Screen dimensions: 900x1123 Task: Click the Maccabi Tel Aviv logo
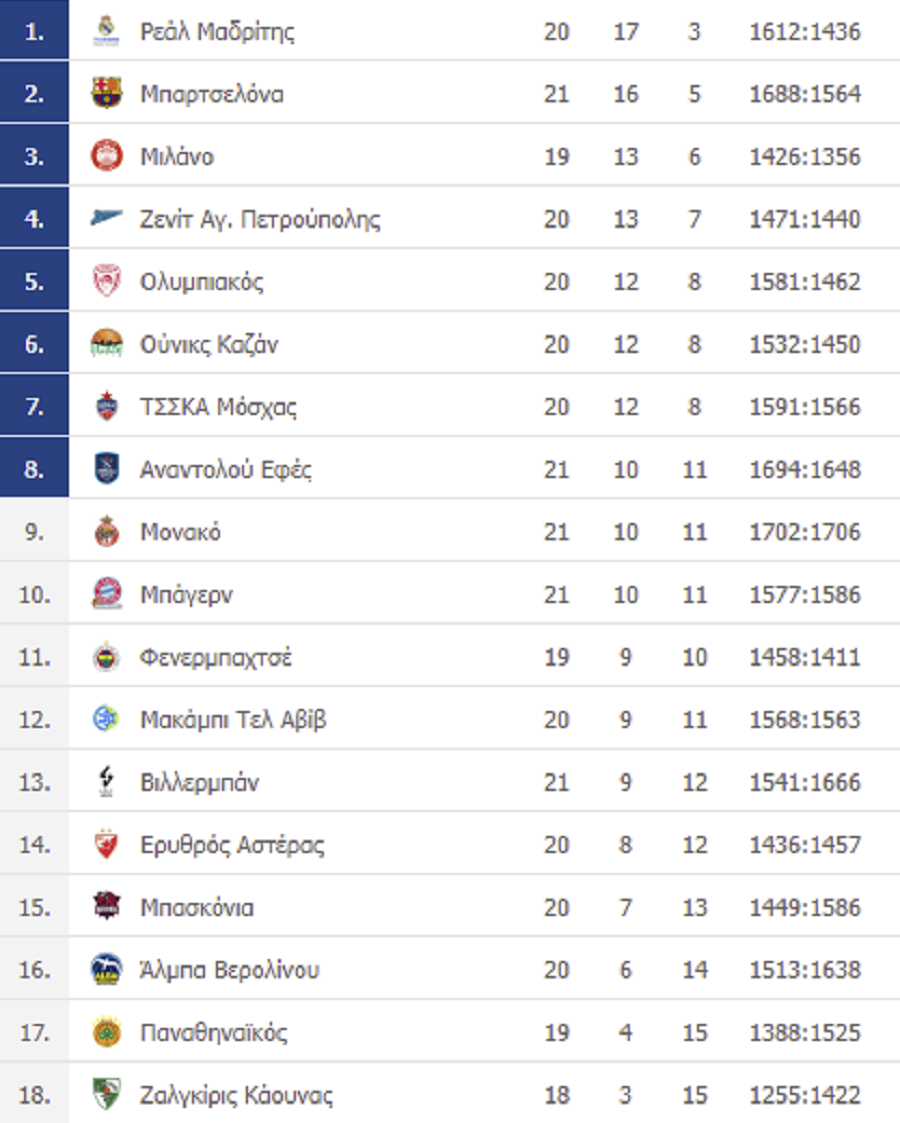[107, 718]
